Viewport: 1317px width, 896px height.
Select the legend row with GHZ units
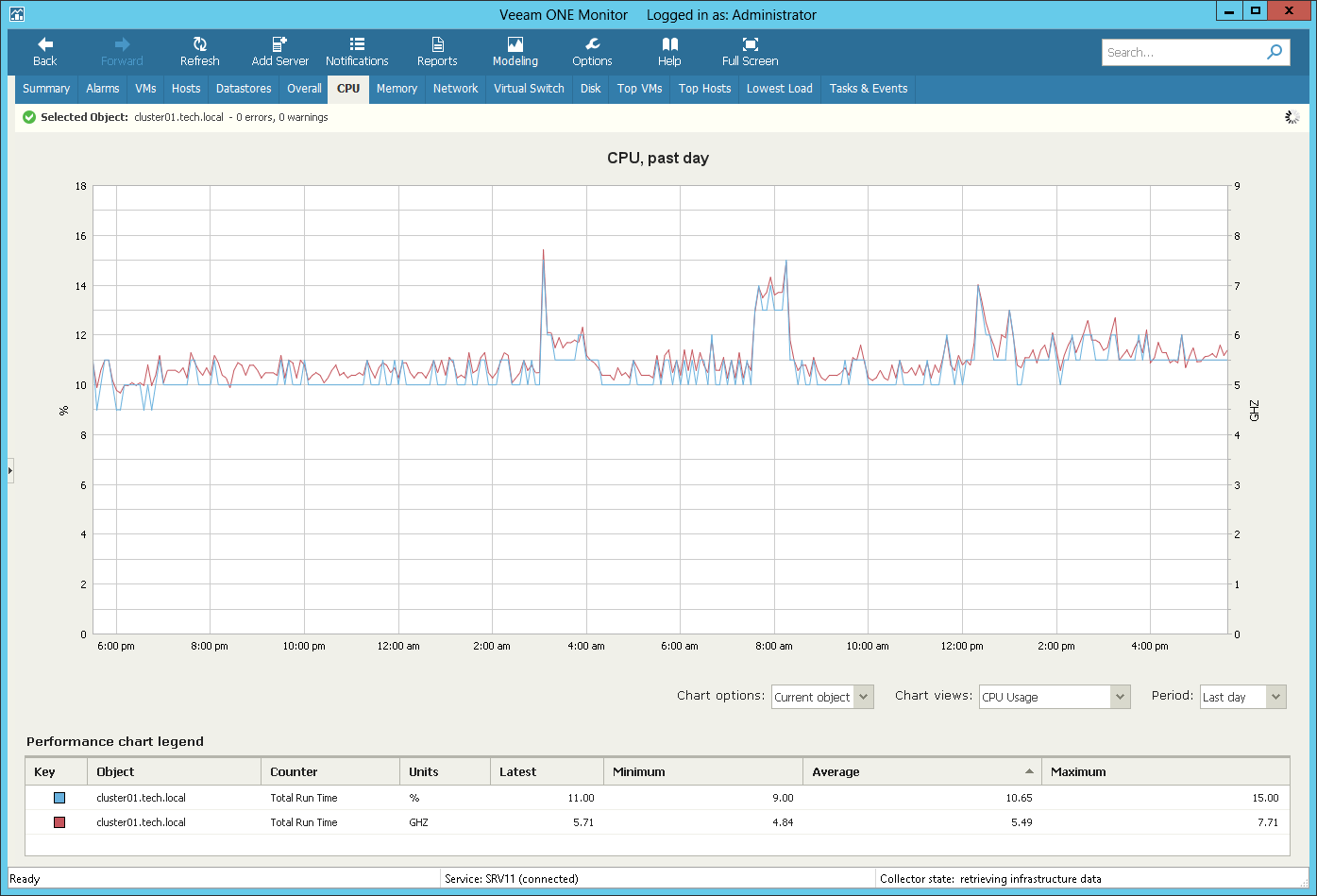657,822
